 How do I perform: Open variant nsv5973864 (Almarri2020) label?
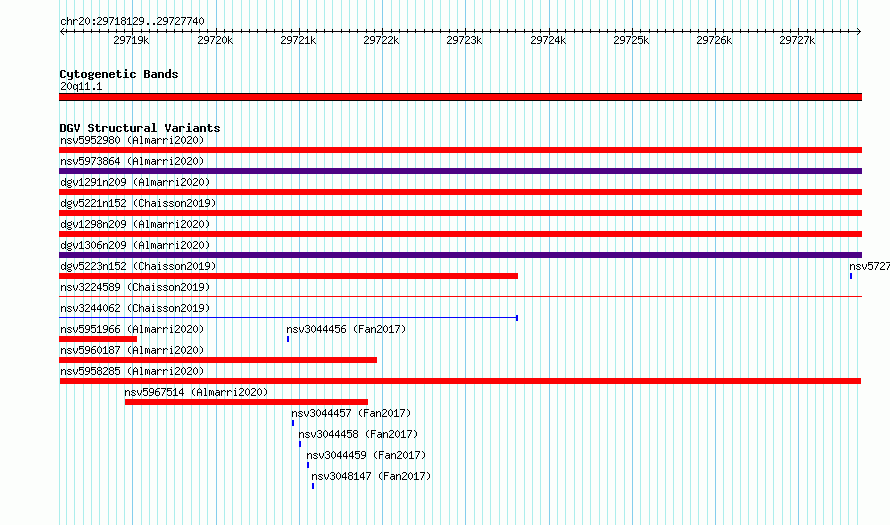[x=132, y=161]
